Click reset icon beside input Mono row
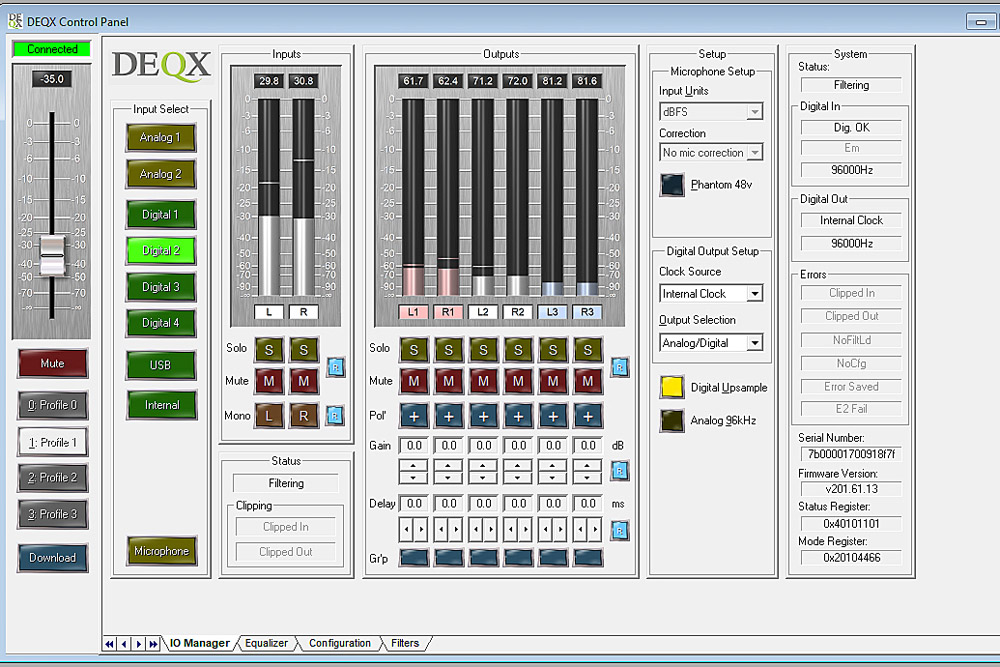 click(335, 416)
